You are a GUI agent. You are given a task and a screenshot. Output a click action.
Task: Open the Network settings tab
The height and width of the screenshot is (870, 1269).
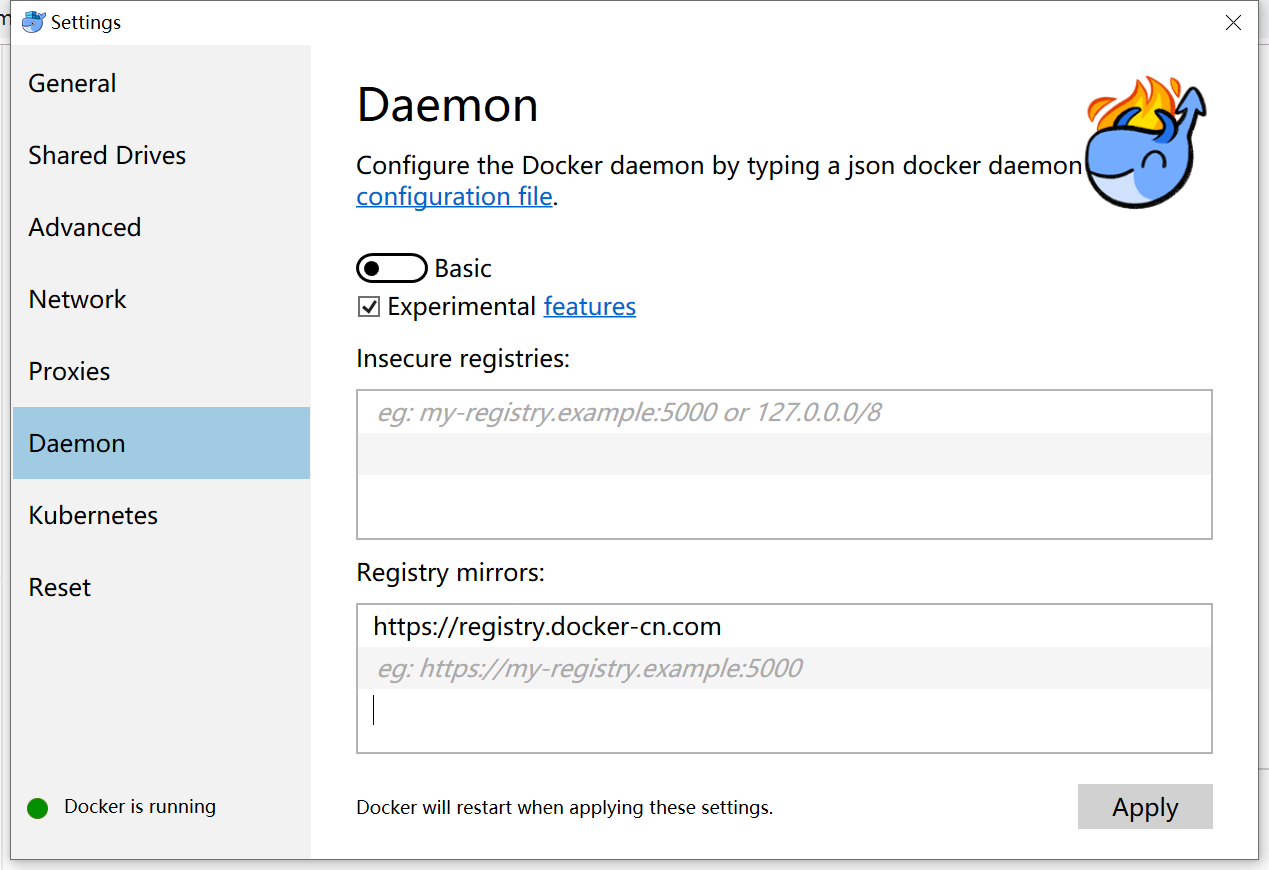78,299
